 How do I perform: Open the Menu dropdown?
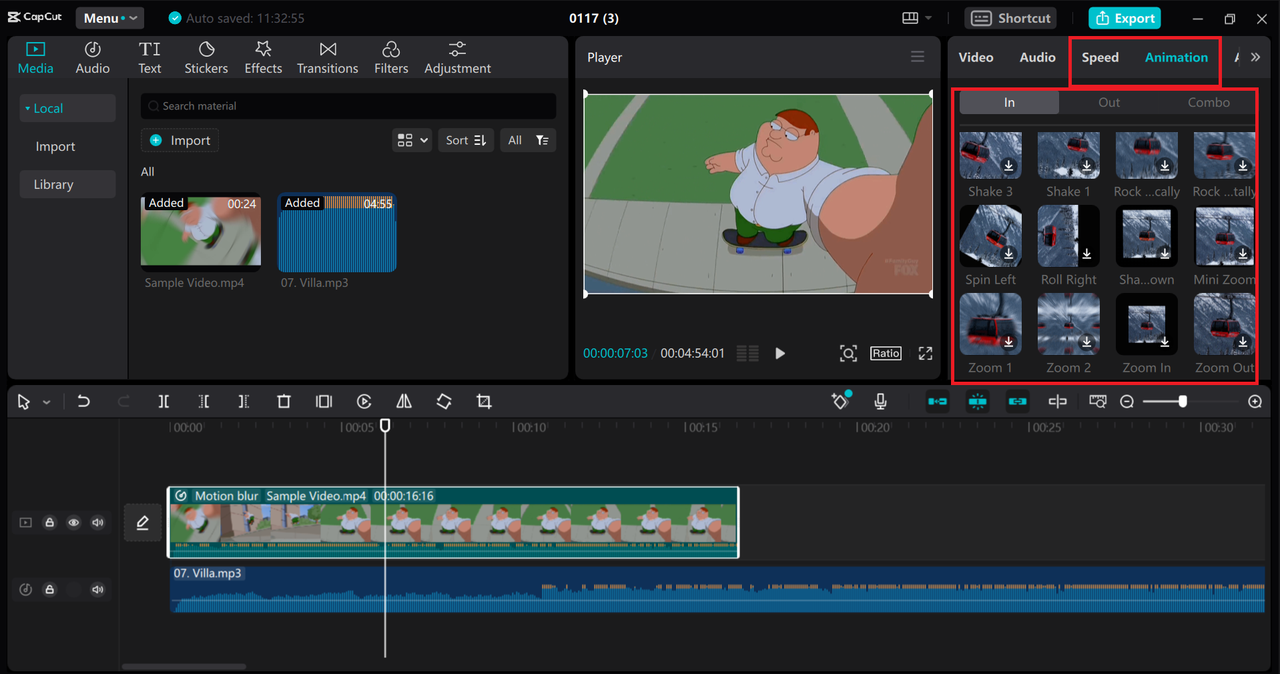tap(109, 18)
